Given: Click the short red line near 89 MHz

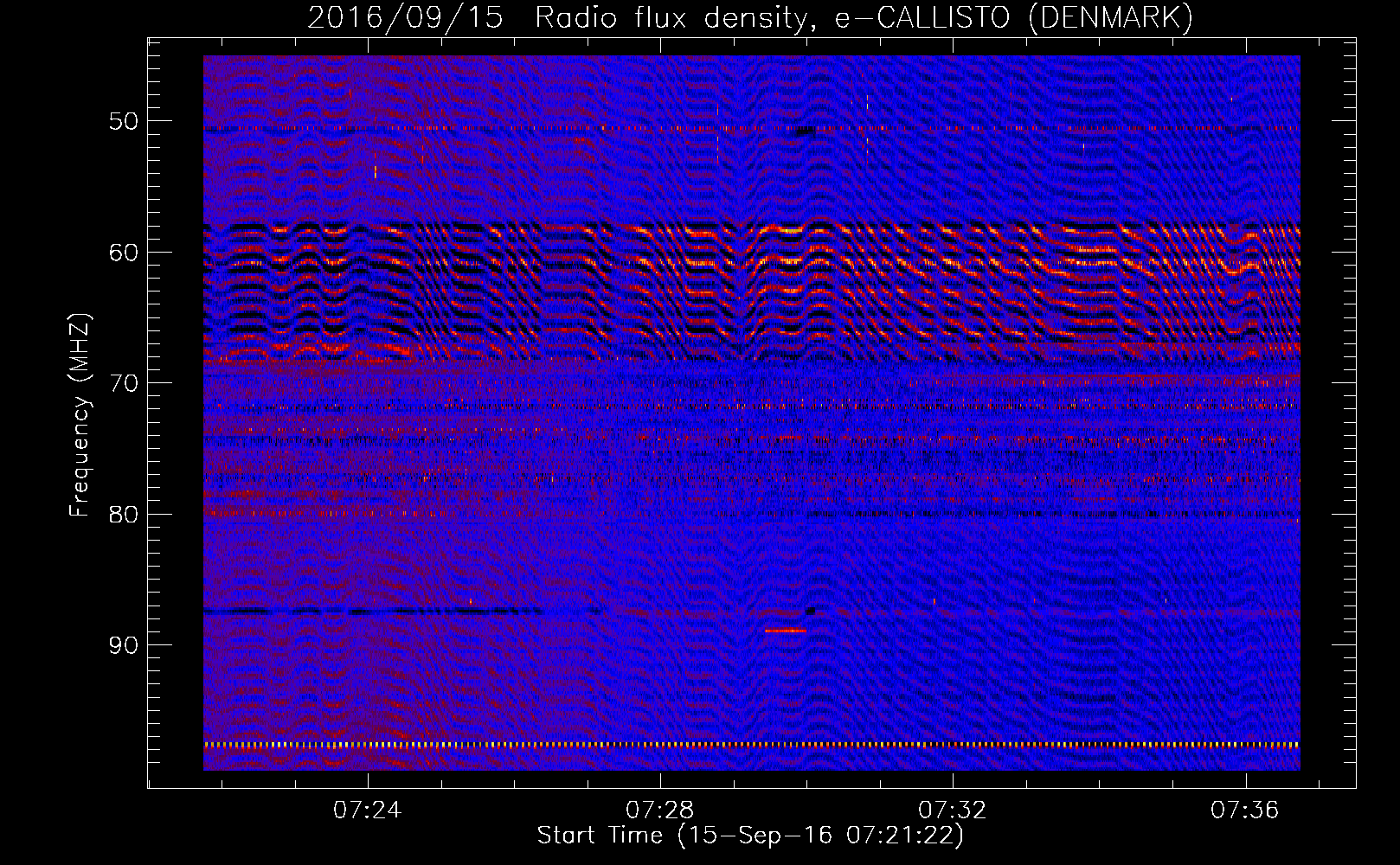Looking at the screenshot, I should click(786, 631).
